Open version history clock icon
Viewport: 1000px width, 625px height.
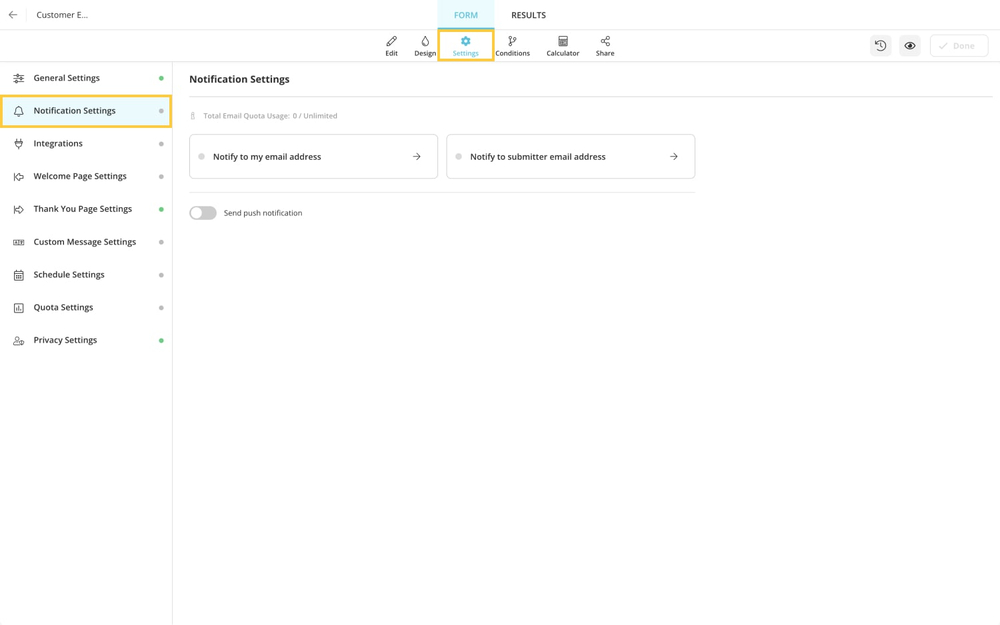(x=880, y=46)
